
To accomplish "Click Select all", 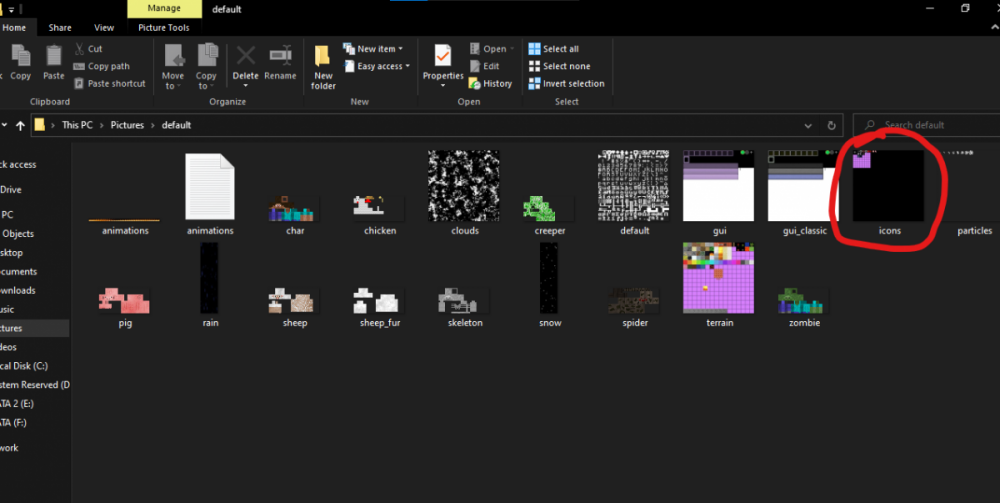I will coord(554,48).
